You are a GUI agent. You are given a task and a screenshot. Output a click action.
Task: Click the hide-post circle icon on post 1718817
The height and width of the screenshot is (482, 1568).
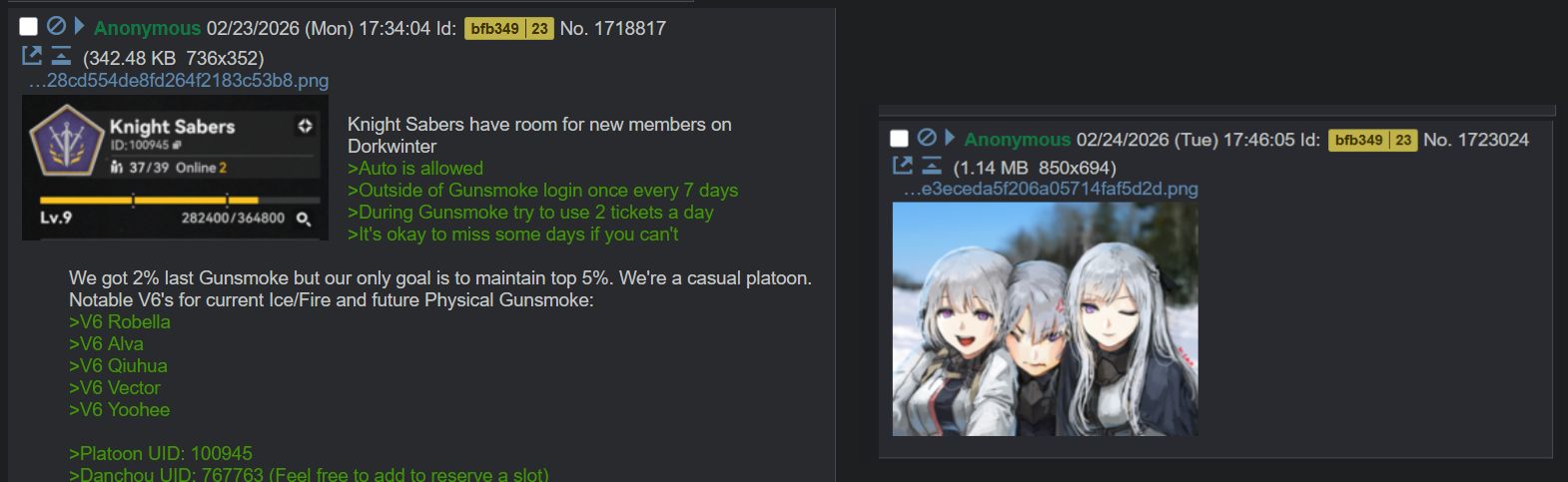(x=56, y=26)
